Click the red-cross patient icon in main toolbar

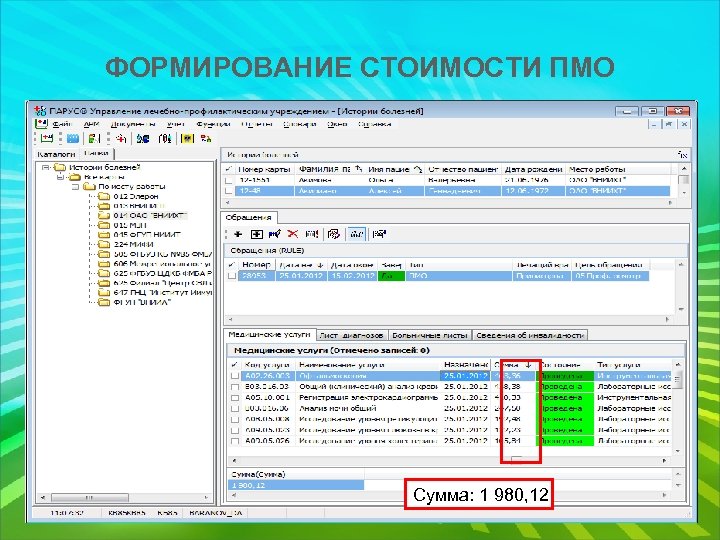(121, 138)
